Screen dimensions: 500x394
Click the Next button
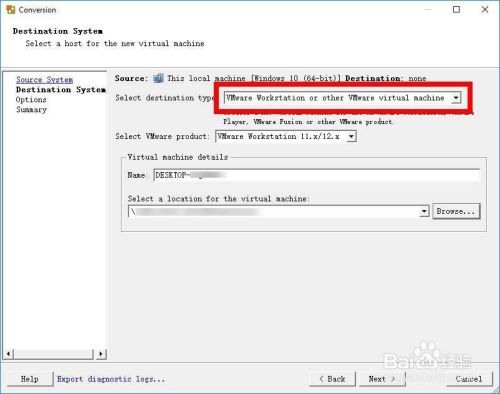(x=382, y=379)
